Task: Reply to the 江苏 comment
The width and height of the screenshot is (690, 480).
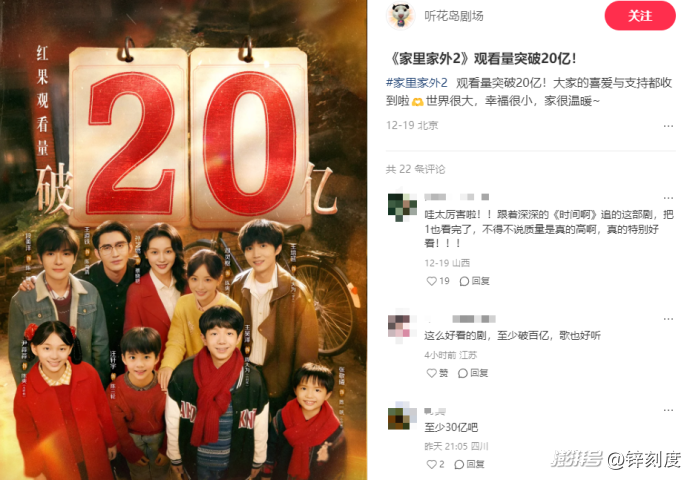Action: pyautogui.click(x=473, y=373)
